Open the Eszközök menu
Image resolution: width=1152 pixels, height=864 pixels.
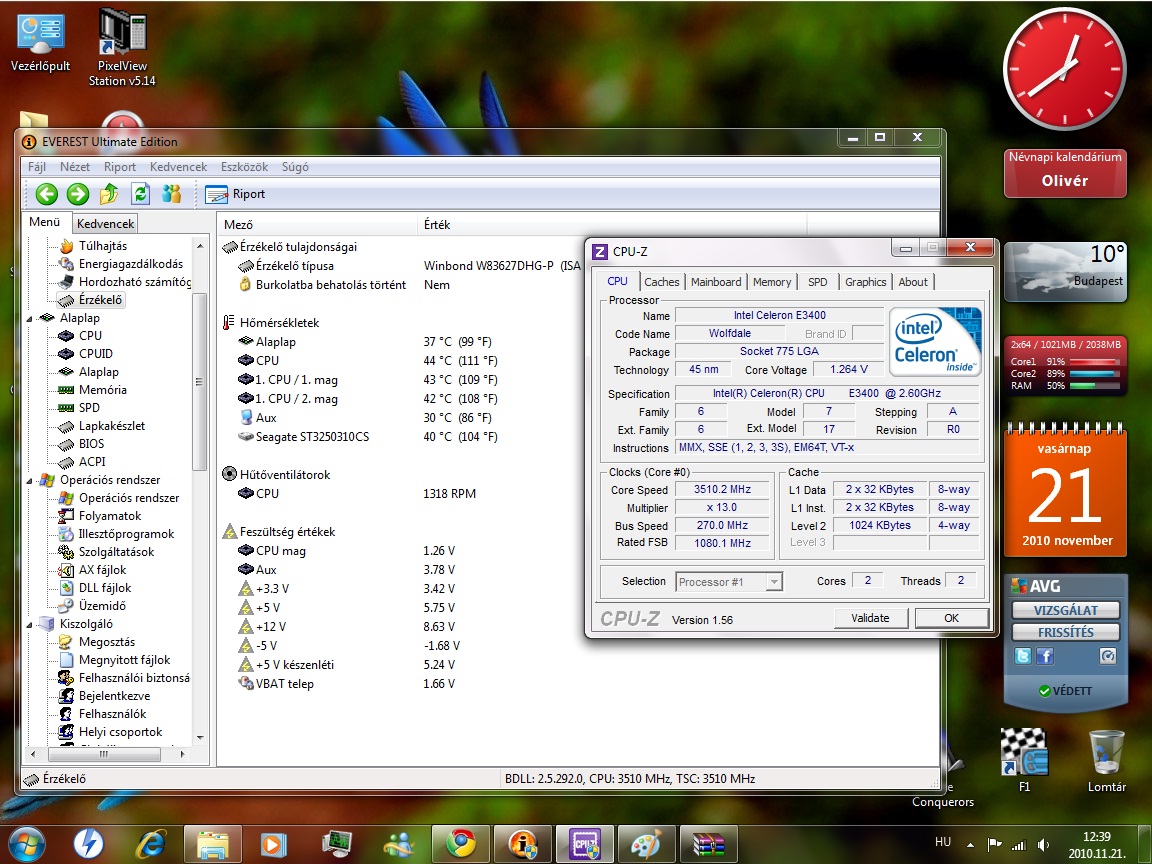(x=245, y=167)
